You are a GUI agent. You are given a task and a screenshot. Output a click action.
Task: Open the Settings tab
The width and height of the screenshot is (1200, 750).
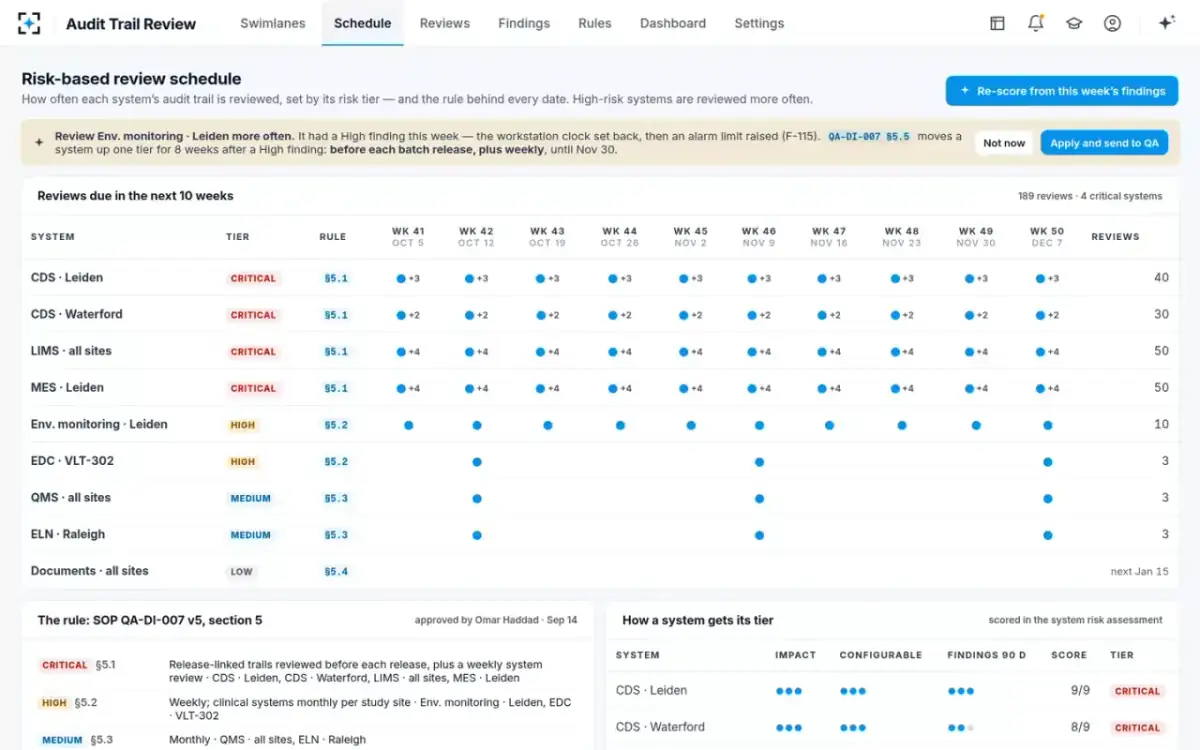(x=759, y=23)
